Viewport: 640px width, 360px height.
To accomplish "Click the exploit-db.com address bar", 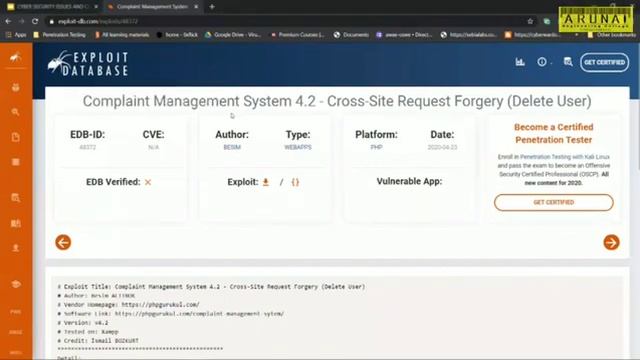I will tap(286, 21).
